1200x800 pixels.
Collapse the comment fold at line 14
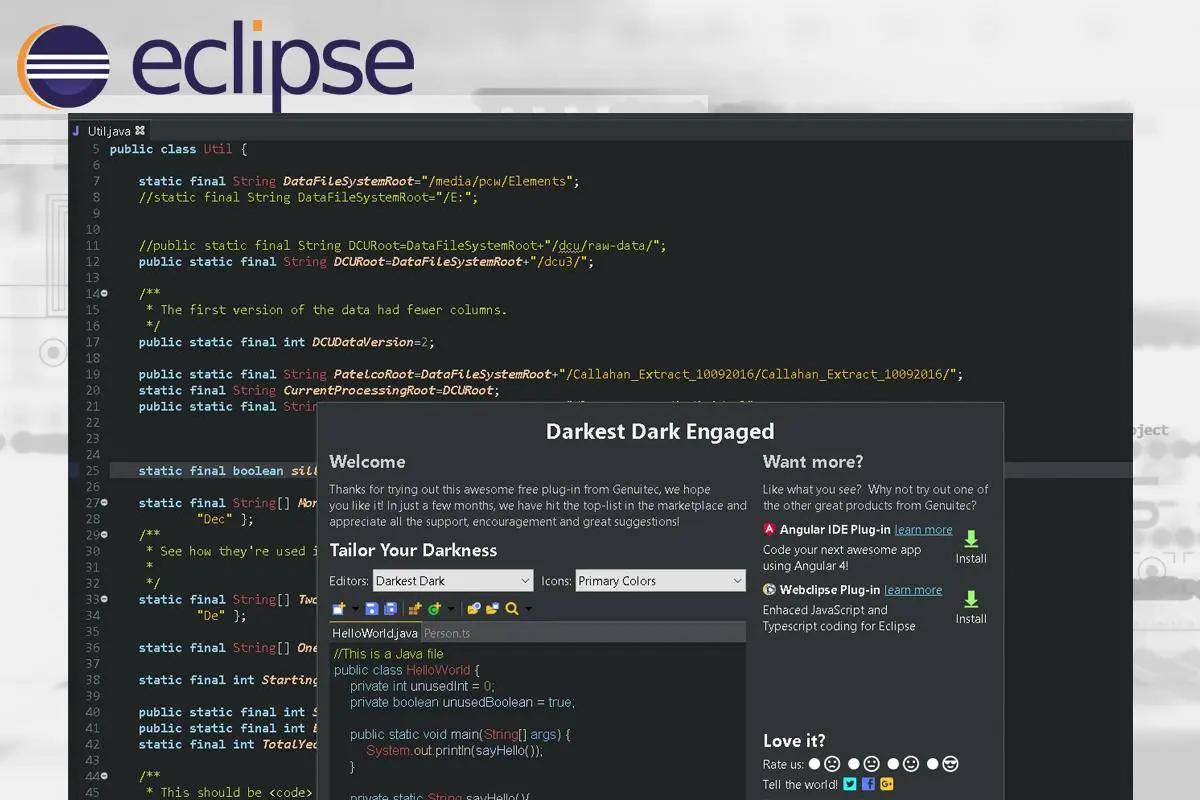(x=103, y=294)
